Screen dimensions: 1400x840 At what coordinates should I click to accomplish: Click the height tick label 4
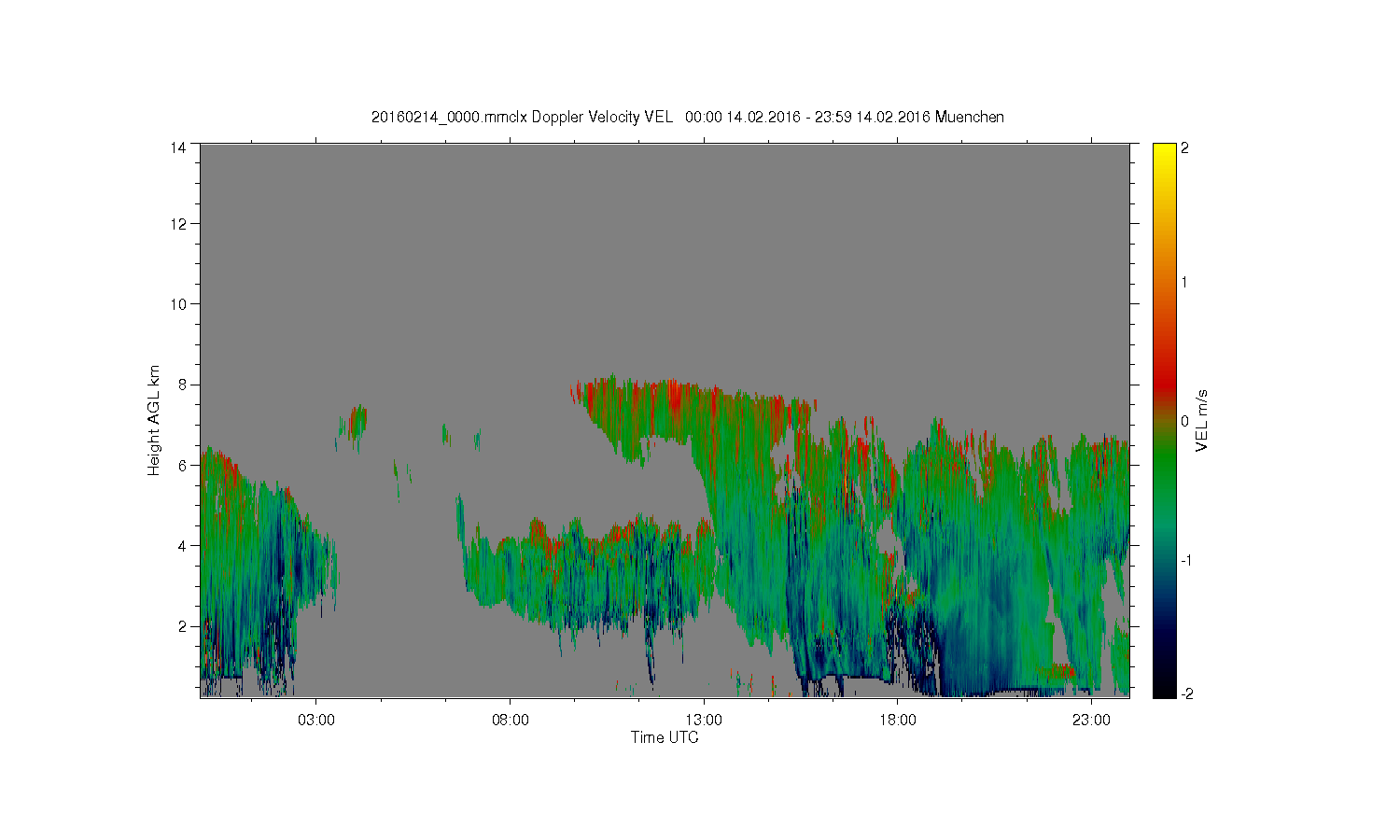(x=182, y=545)
